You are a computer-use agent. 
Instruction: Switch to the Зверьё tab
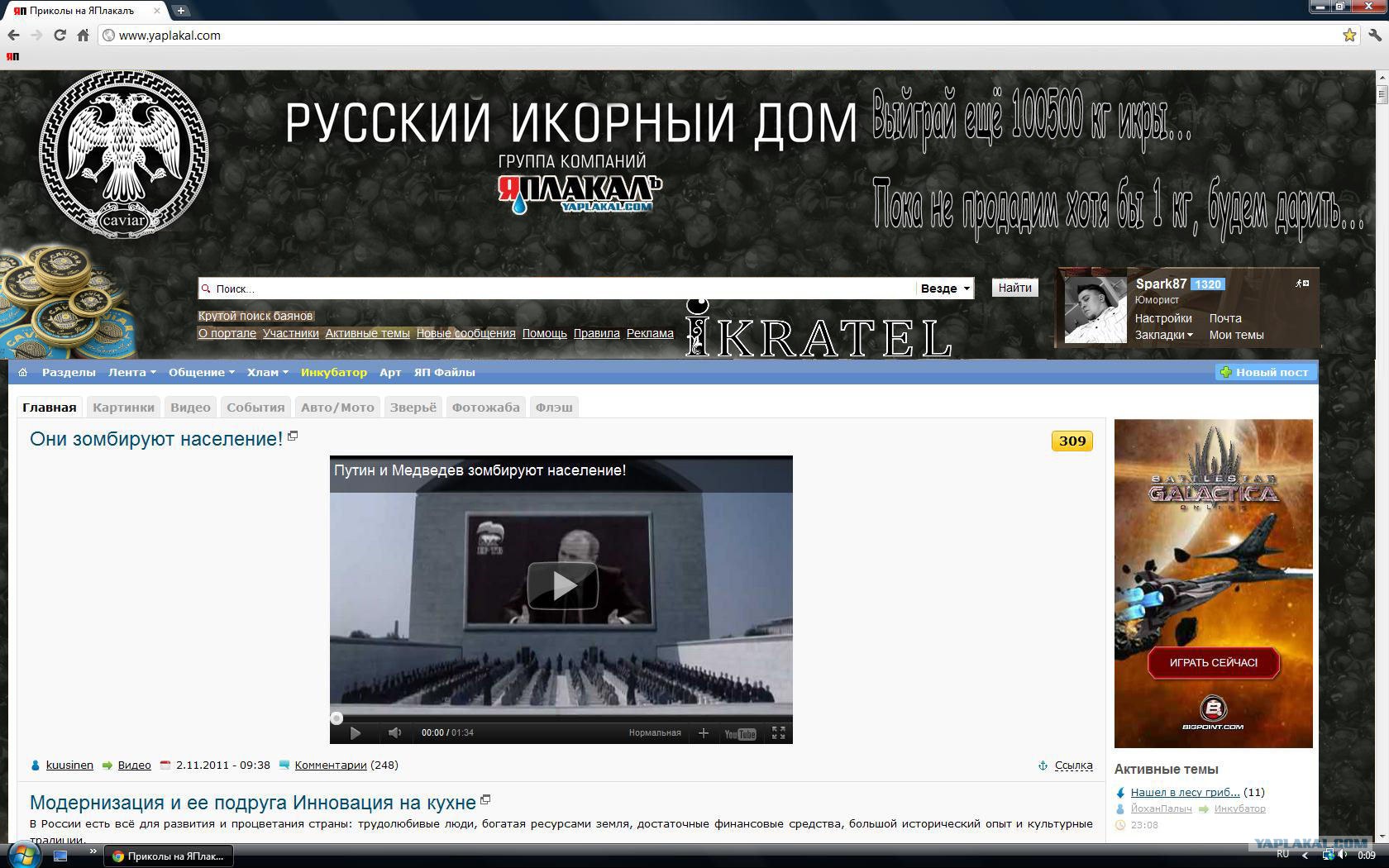[413, 407]
